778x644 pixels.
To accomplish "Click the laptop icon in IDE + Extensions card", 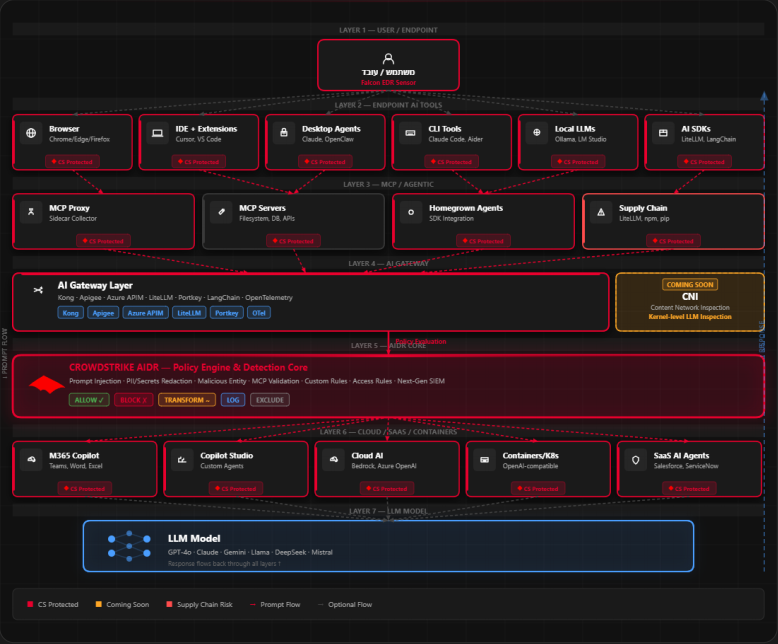I will pos(157,133).
